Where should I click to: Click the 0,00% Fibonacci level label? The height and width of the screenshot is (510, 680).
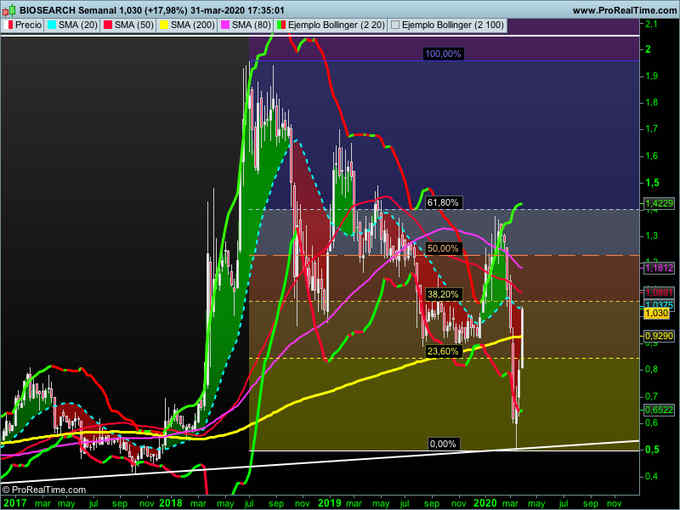click(x=443, y=444)
